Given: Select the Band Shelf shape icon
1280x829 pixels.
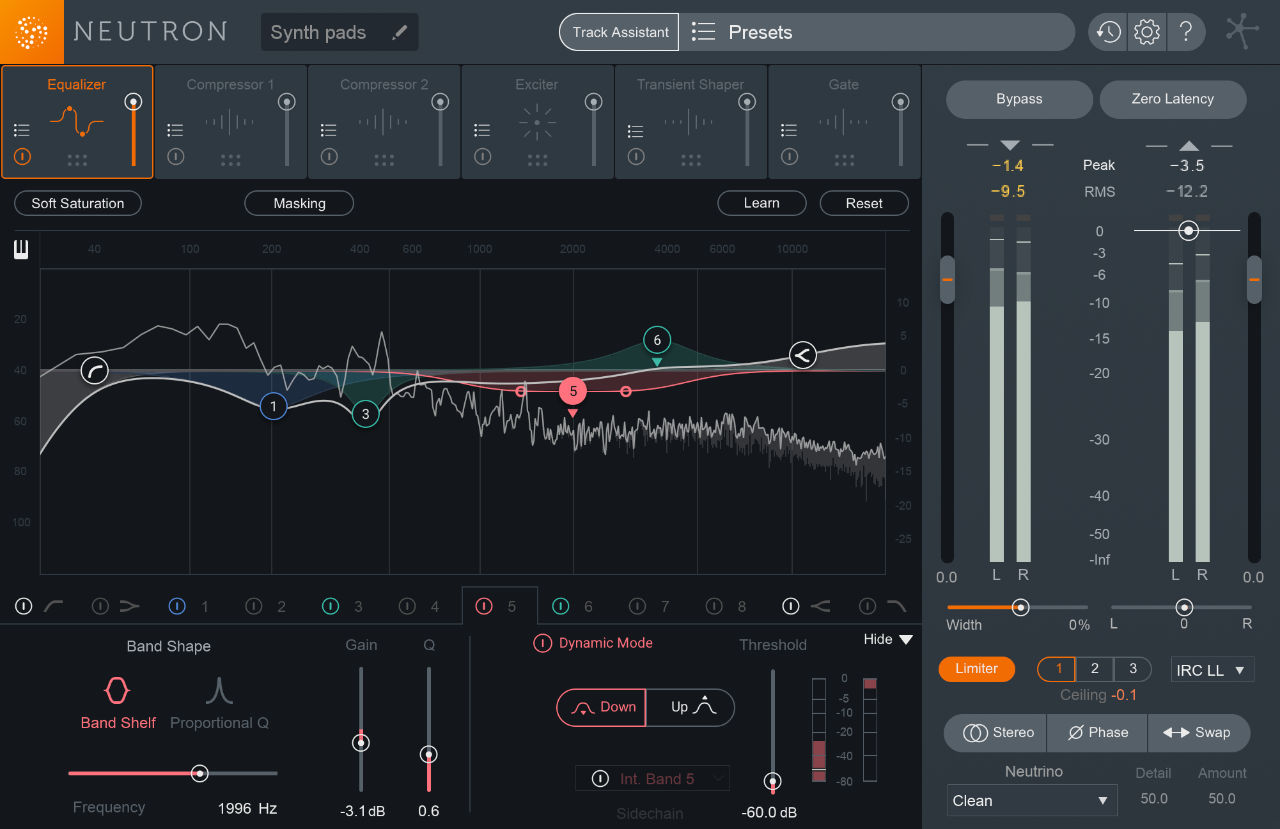Looking at the screenshot, I should (117, 690).
